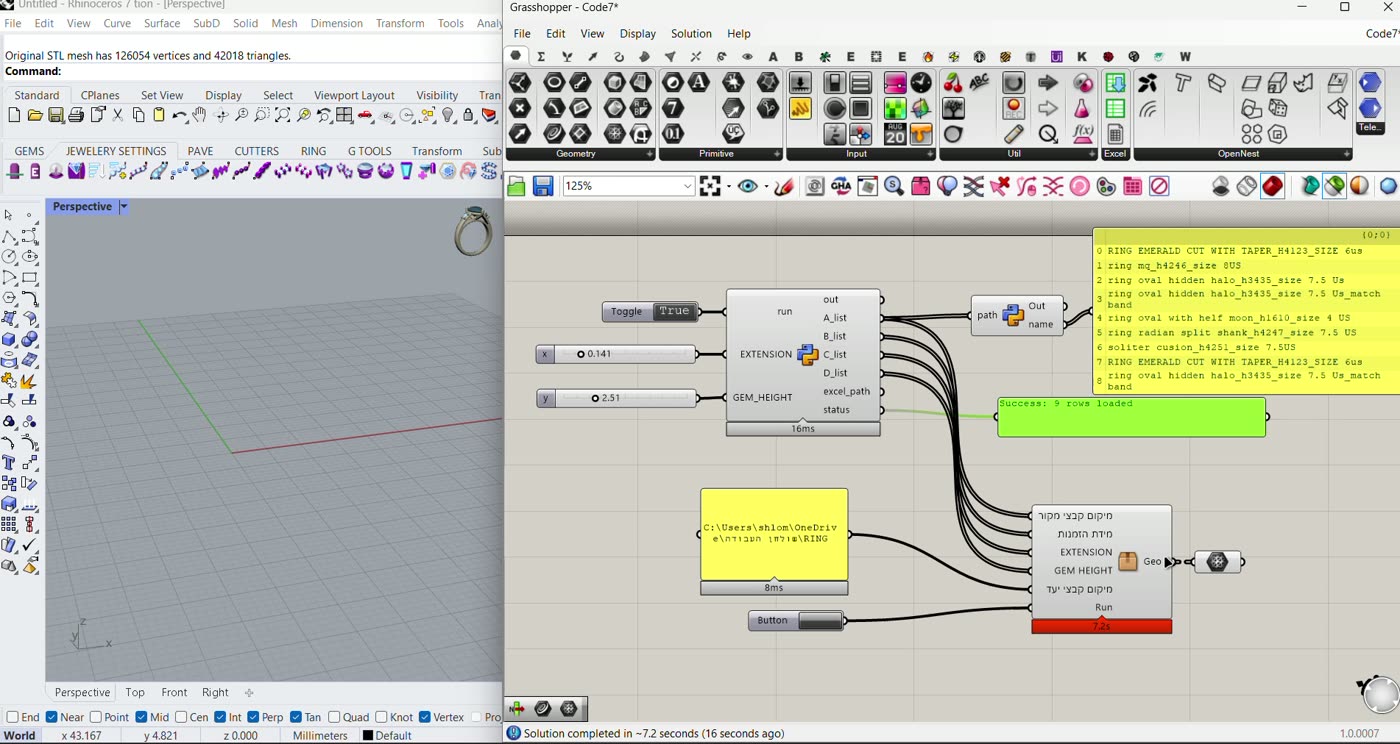This screenshot has height=744, width=1400.
Task: Toggle the Cen osnap checkbox
Action: click(181, 717)
